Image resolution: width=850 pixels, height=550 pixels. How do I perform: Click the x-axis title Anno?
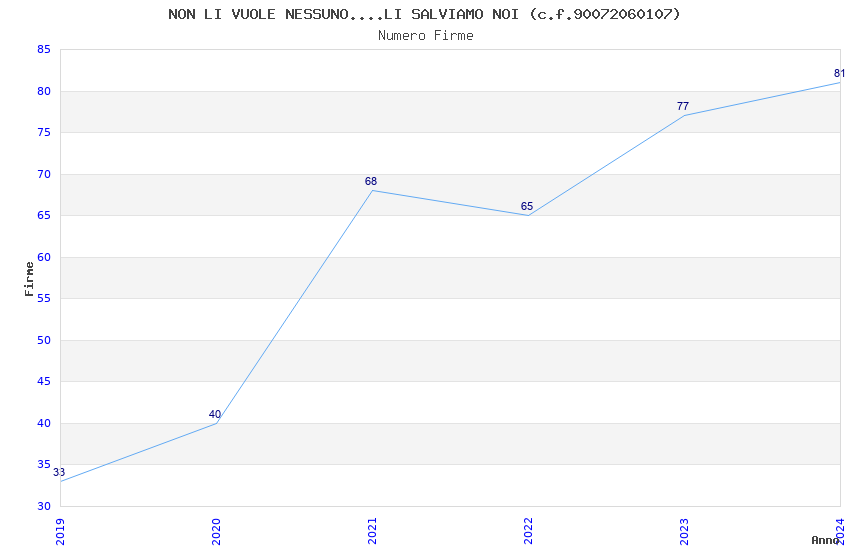825,540
